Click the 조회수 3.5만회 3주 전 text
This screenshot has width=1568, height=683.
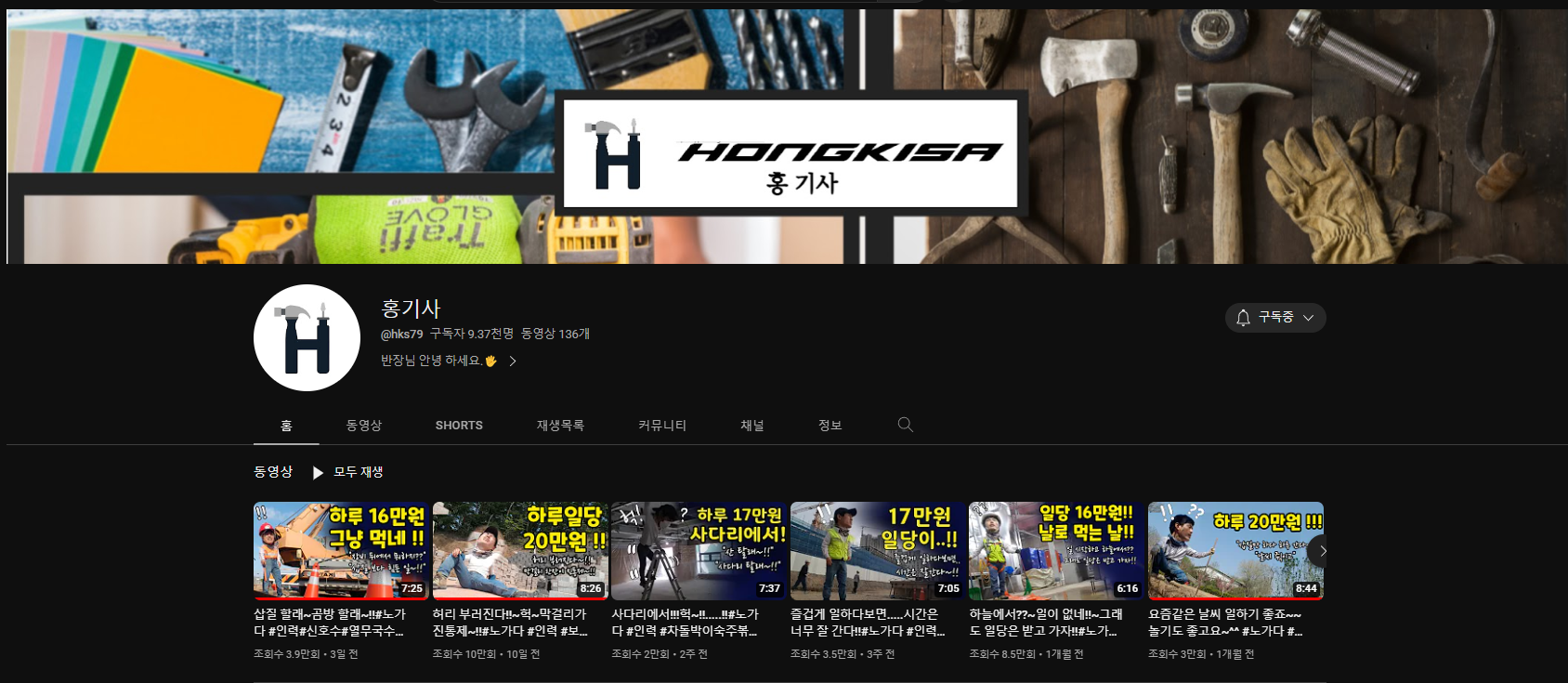[x=843, y=654]
